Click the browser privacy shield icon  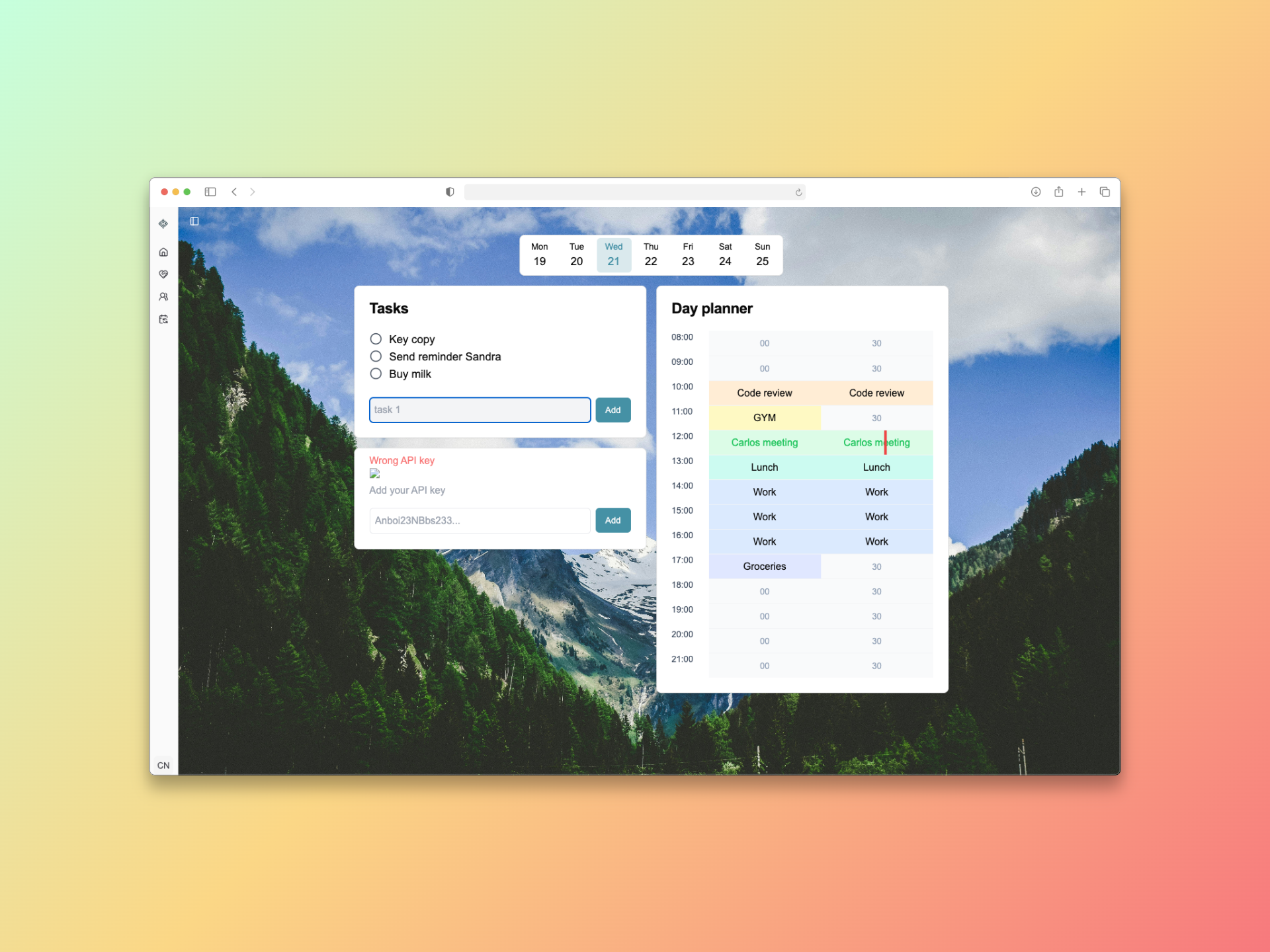click(x=450, y=192)
